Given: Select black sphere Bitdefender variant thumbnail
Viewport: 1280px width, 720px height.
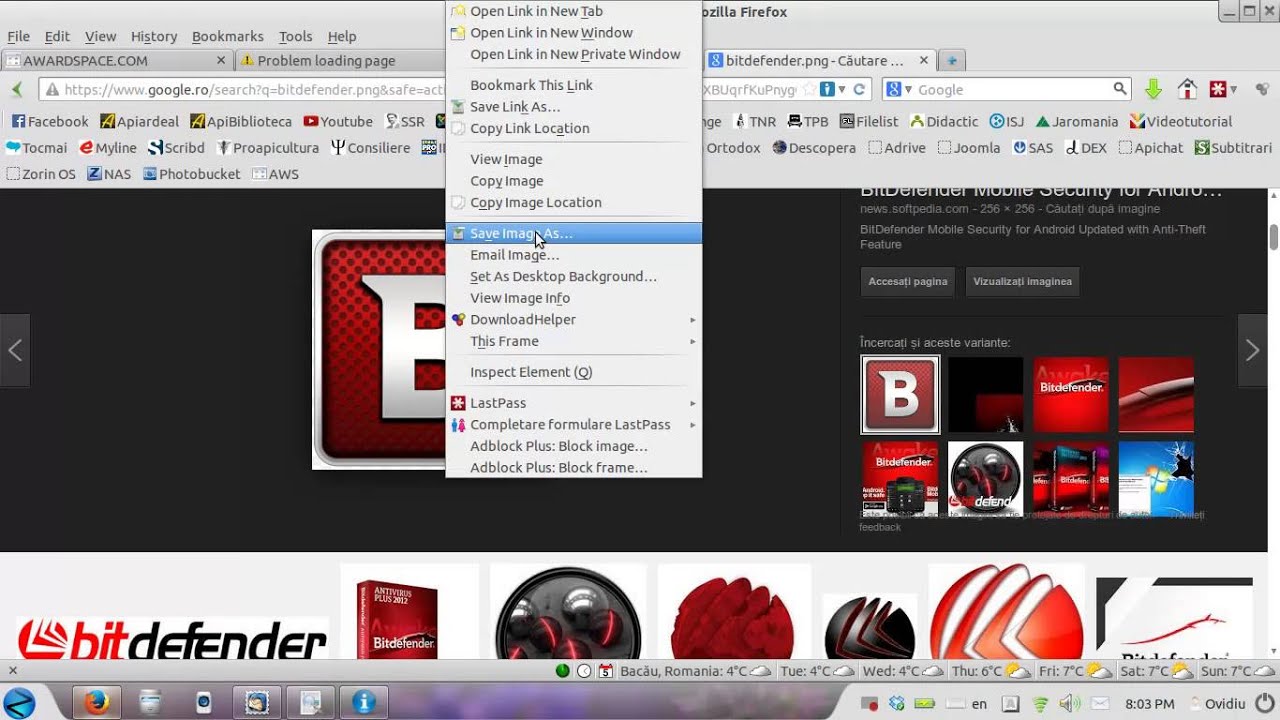Looking at the screenshot, I should [x=985, y=479].
